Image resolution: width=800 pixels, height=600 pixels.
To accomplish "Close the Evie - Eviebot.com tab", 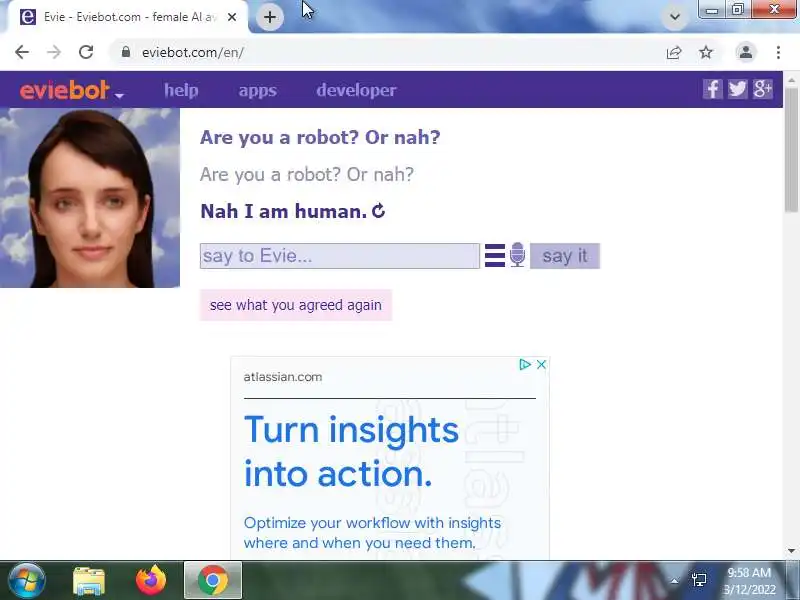I will pyautogui.click(x=232, y=17).
